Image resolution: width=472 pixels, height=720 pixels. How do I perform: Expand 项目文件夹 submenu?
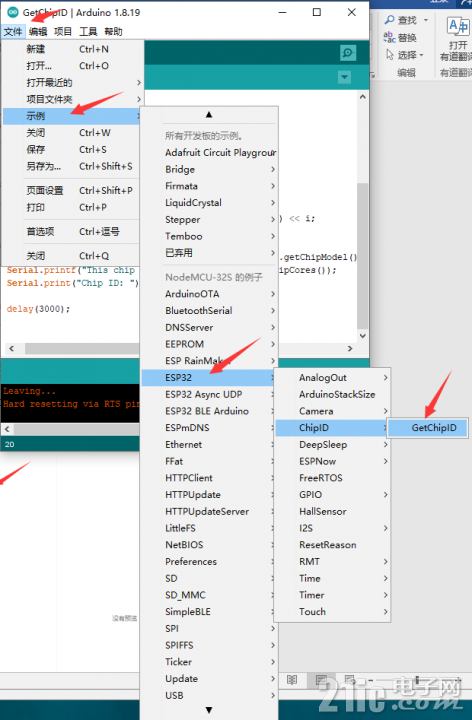point(71,99)
